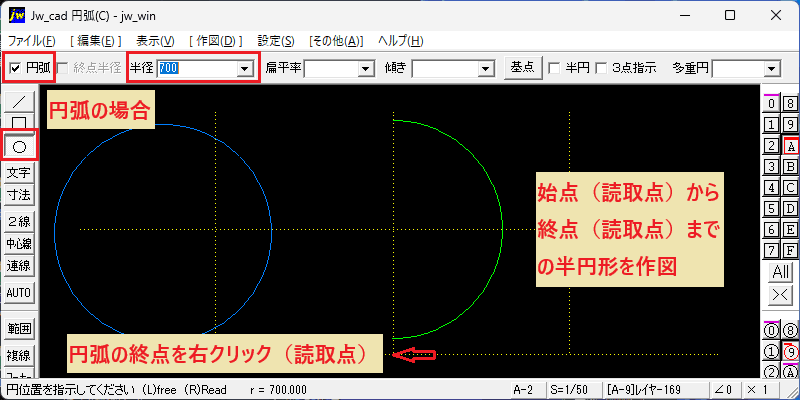
Task: Switch to square layer 8 button
Action: 790,104
